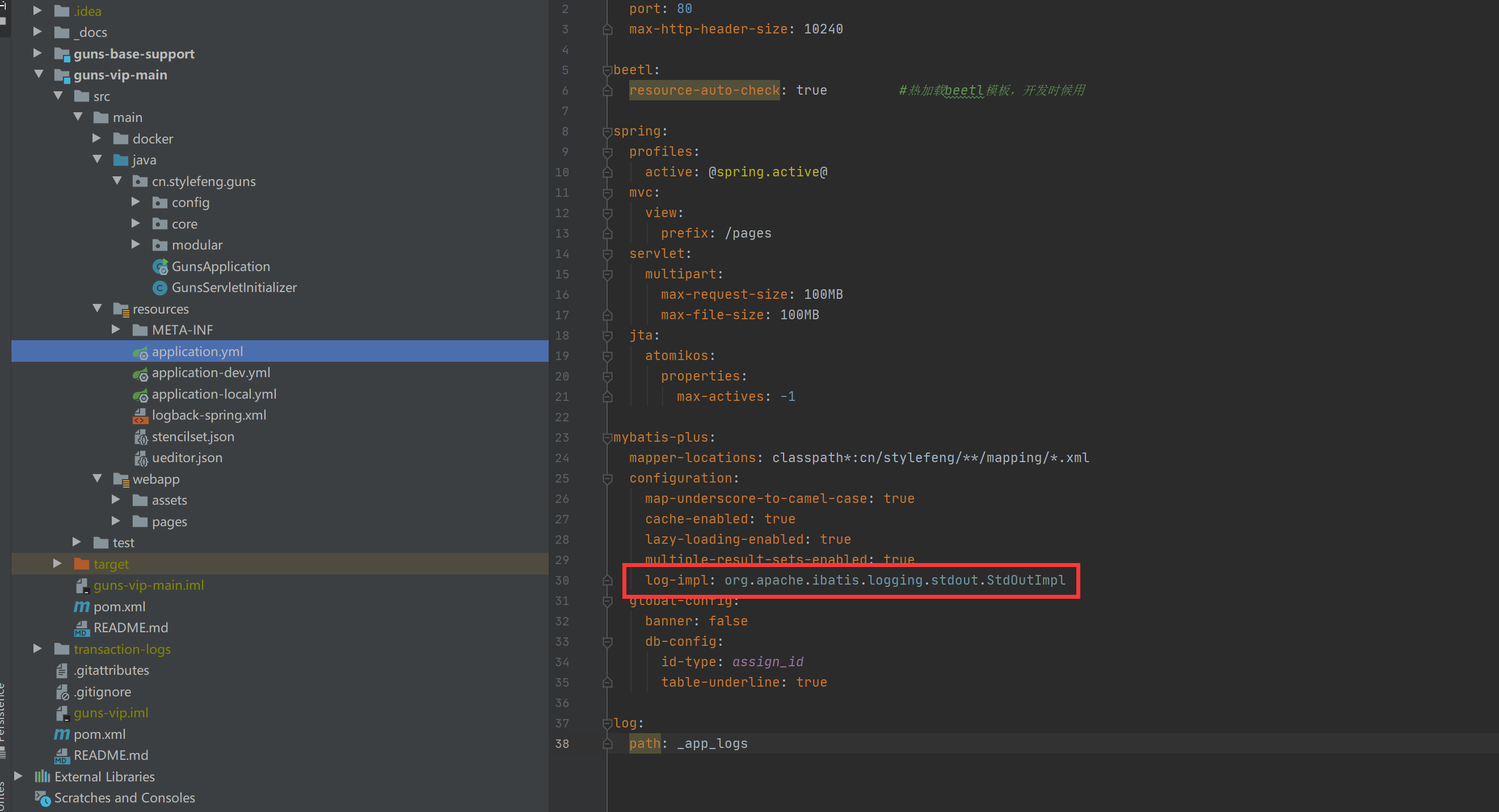This screenshot has height=812, width=1499.
Task: Expand the guns-base-support module
Action: click(37, 53)
